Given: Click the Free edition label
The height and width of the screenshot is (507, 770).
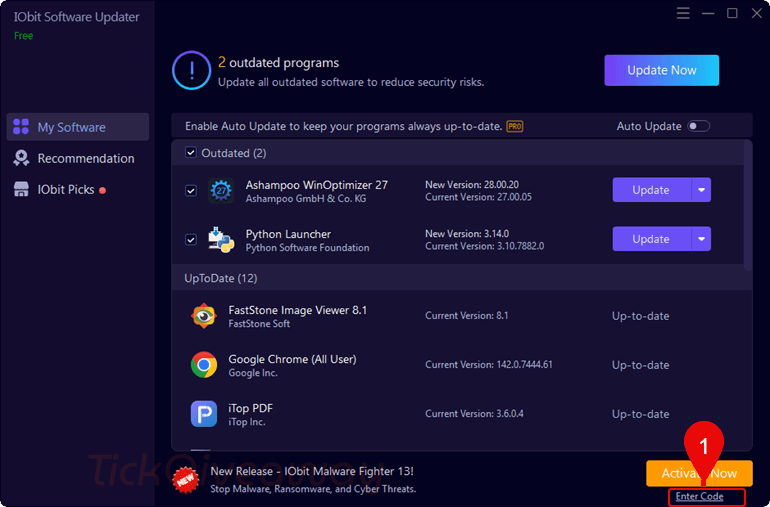Looking at the screenshot, I should click(24, 36).
